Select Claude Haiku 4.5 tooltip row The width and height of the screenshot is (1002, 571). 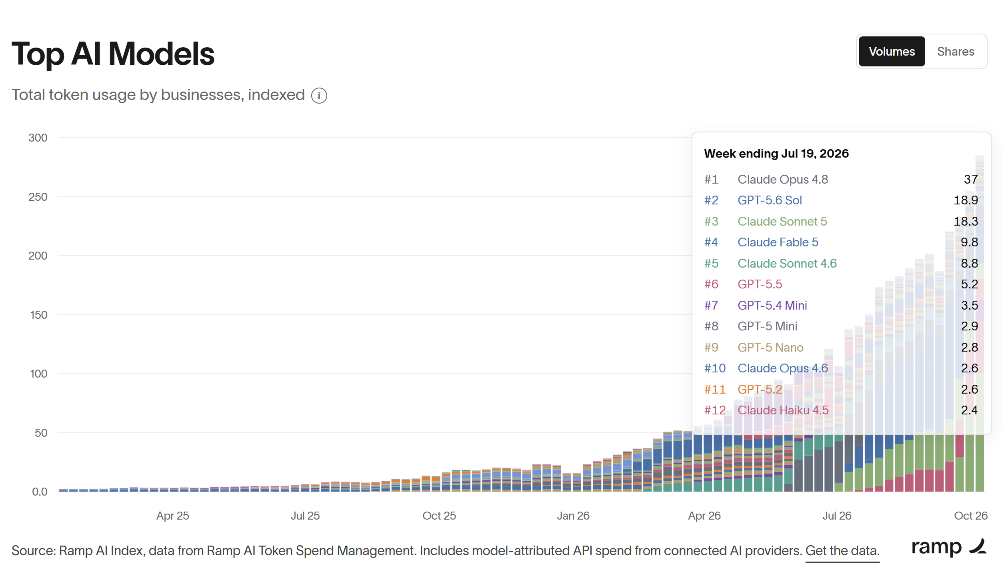[841, 410]
